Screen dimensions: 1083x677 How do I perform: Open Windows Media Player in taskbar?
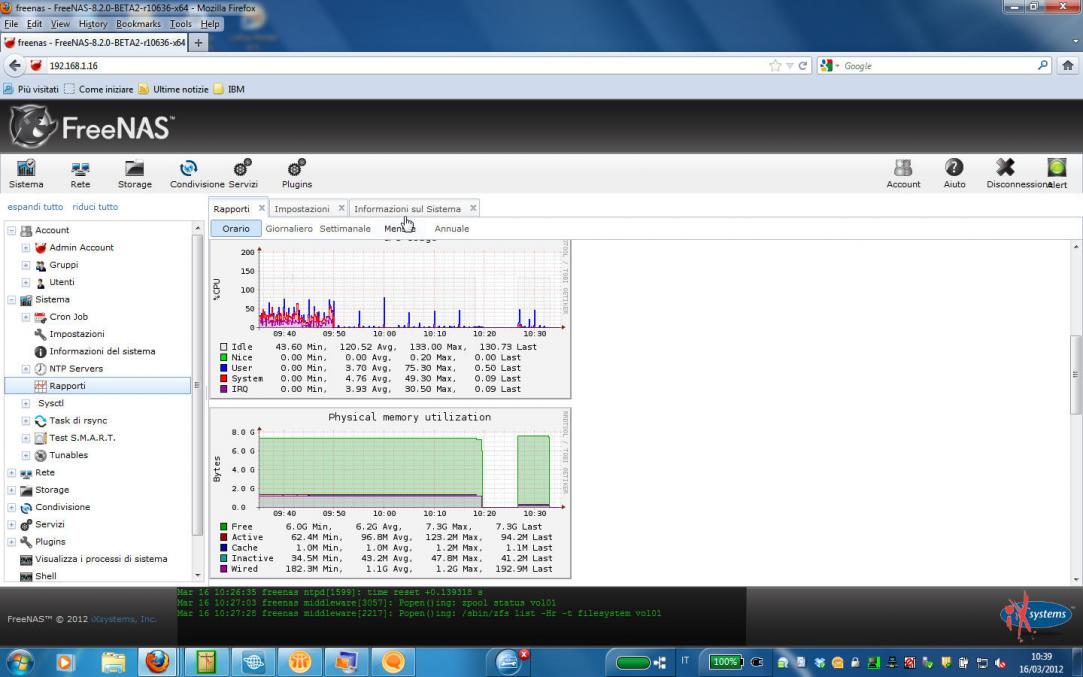(64, 662)
